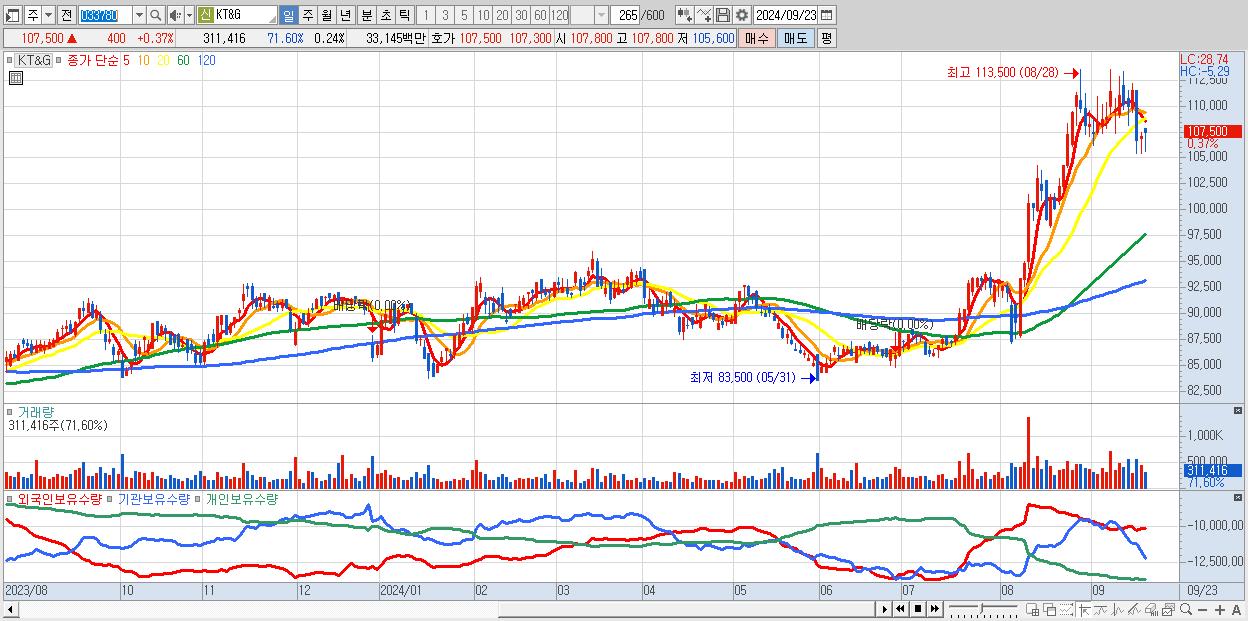The height and width of the screenshot is (621, 1248).
Task: Click the add line indicator icon
Action: 703,15
